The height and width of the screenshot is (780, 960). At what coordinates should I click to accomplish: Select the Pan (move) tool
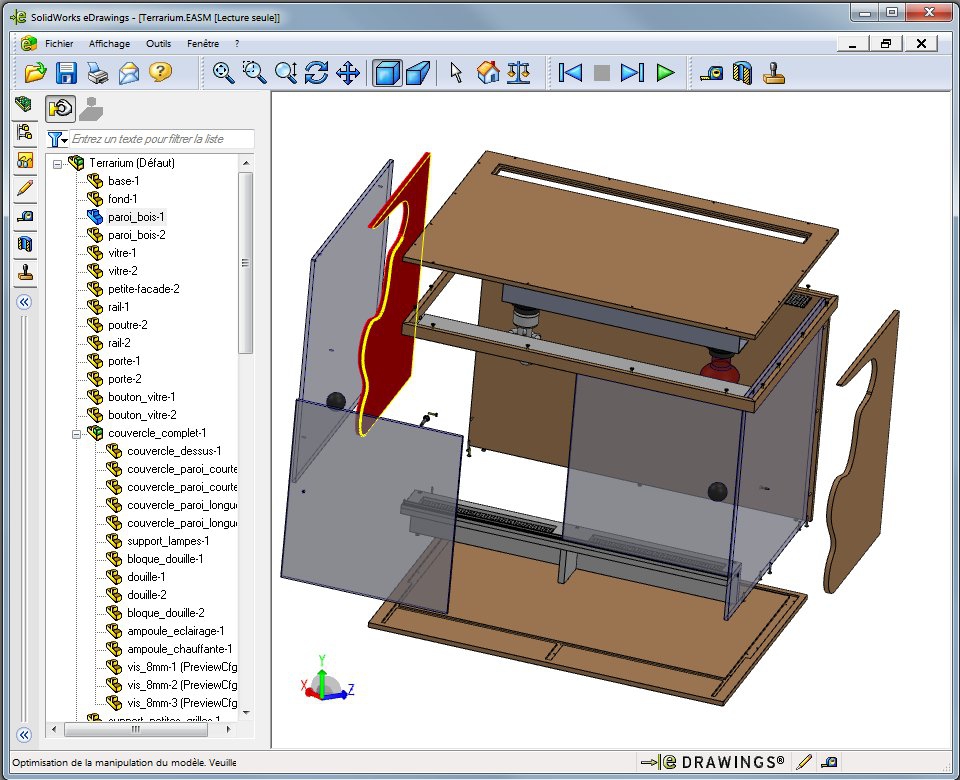347,73
